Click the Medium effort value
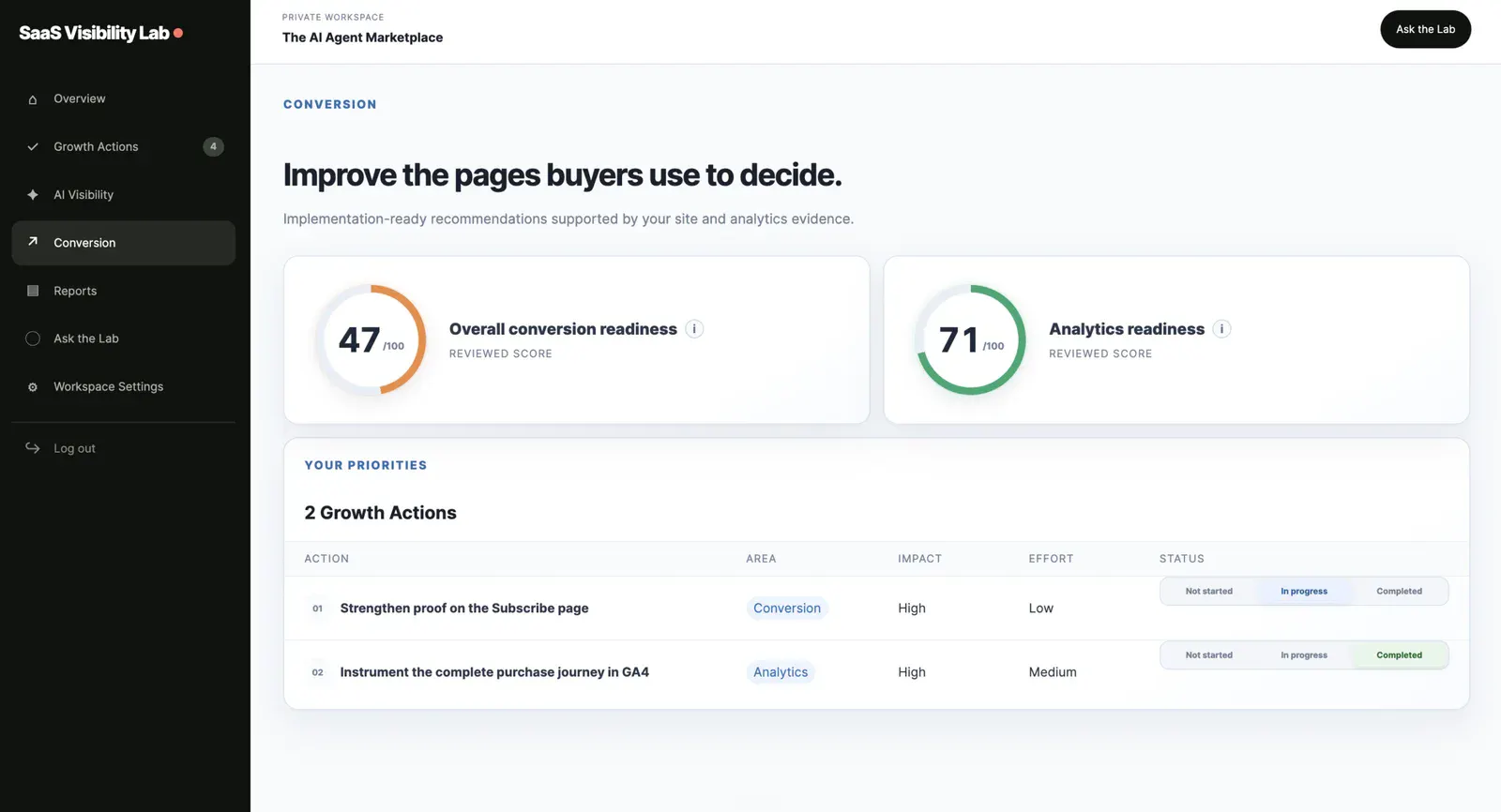The image size is (1501, 812). tap(1053, 672)
